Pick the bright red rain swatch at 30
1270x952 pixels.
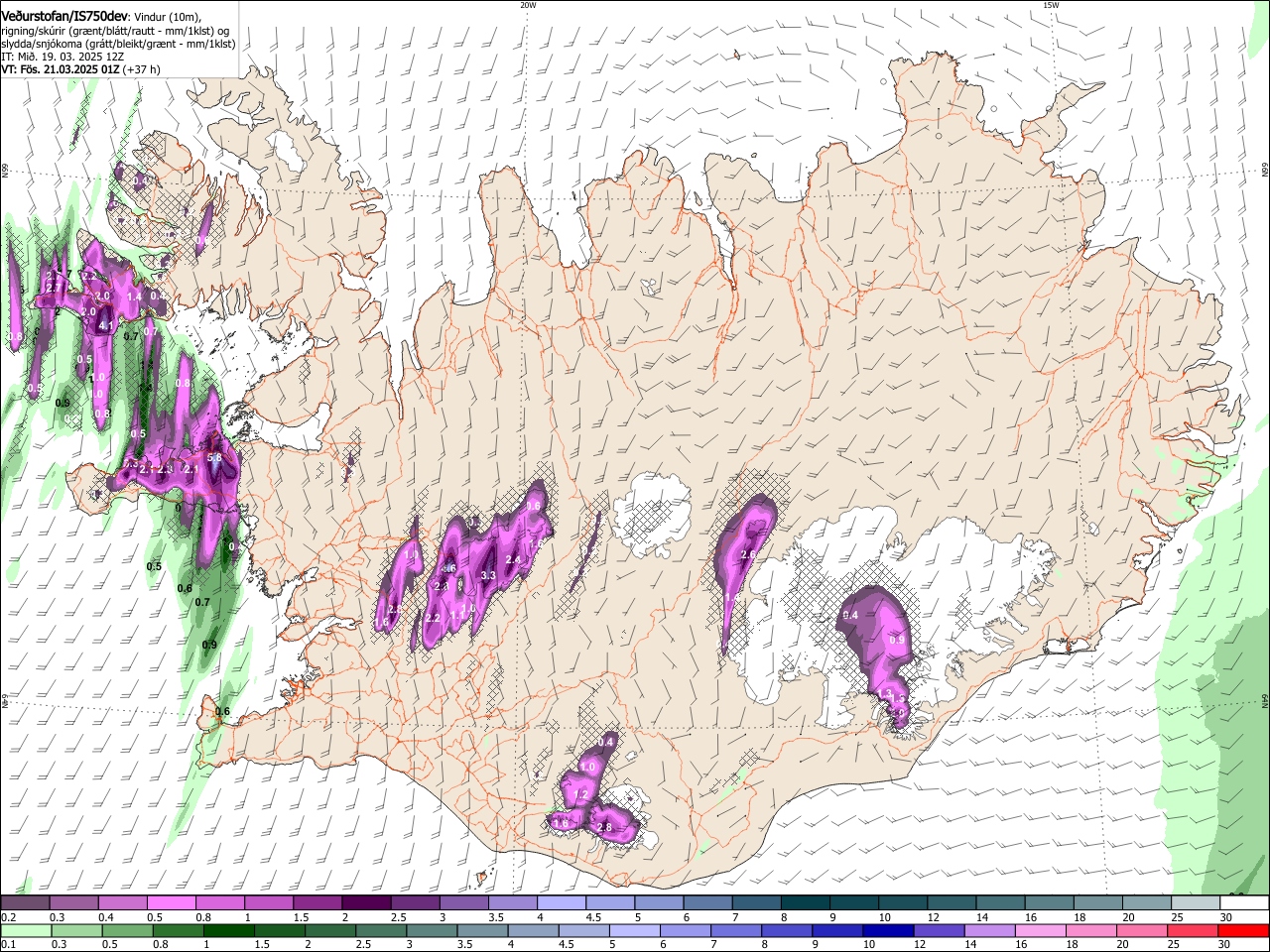tap(1244, 931)
